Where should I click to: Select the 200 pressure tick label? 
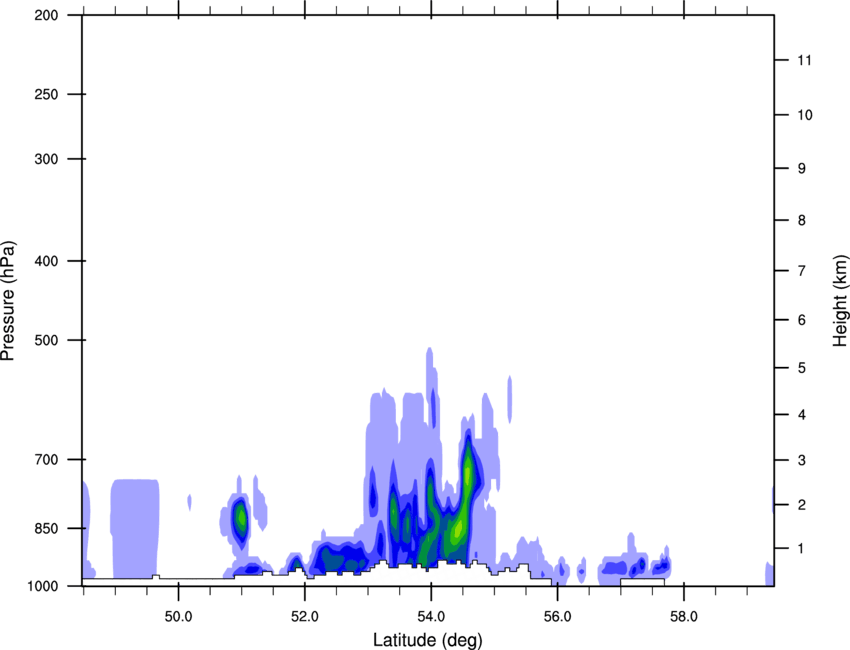[x=46, y=15]
